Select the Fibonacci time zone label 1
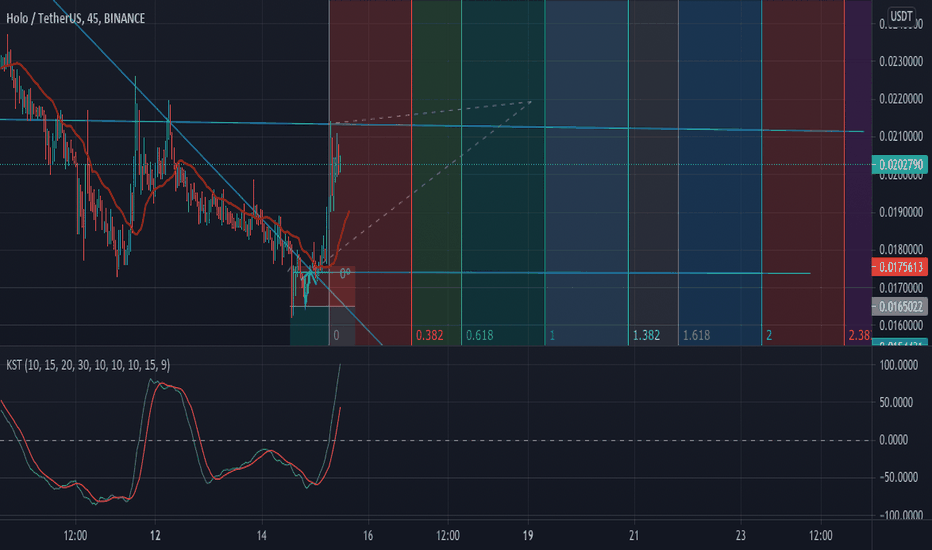The width and height of the screenshot is (932, 550). click(552, 335)
